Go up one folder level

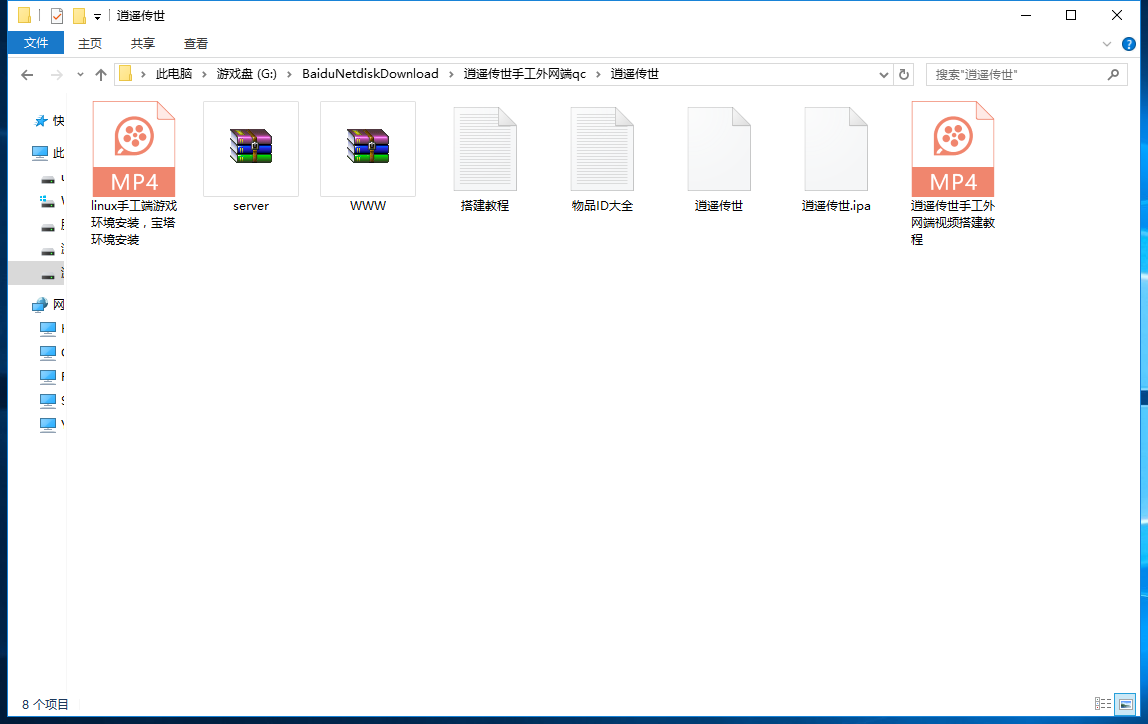click(101, 75)
